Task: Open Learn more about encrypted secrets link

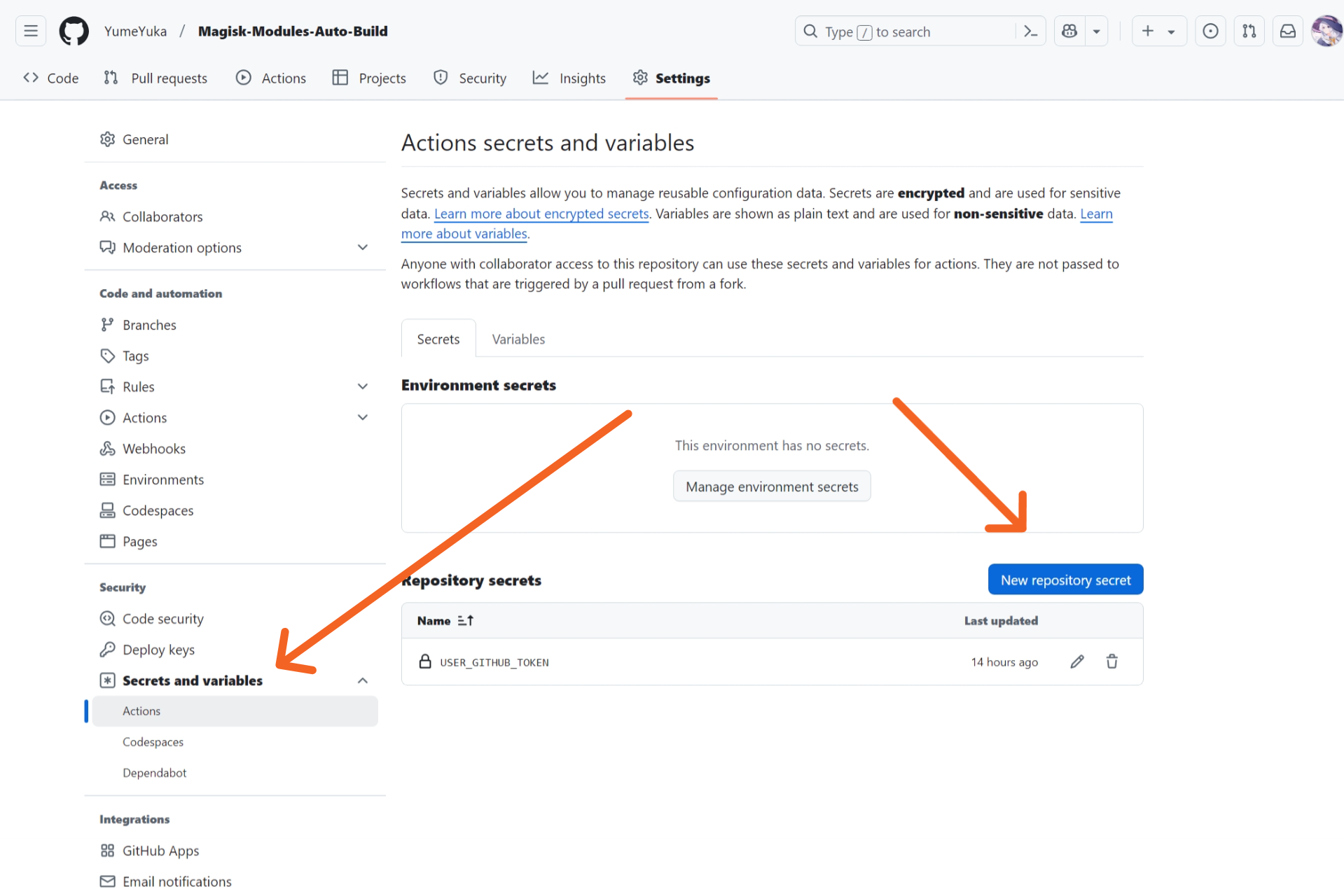Action: click(x=541, y=213)
